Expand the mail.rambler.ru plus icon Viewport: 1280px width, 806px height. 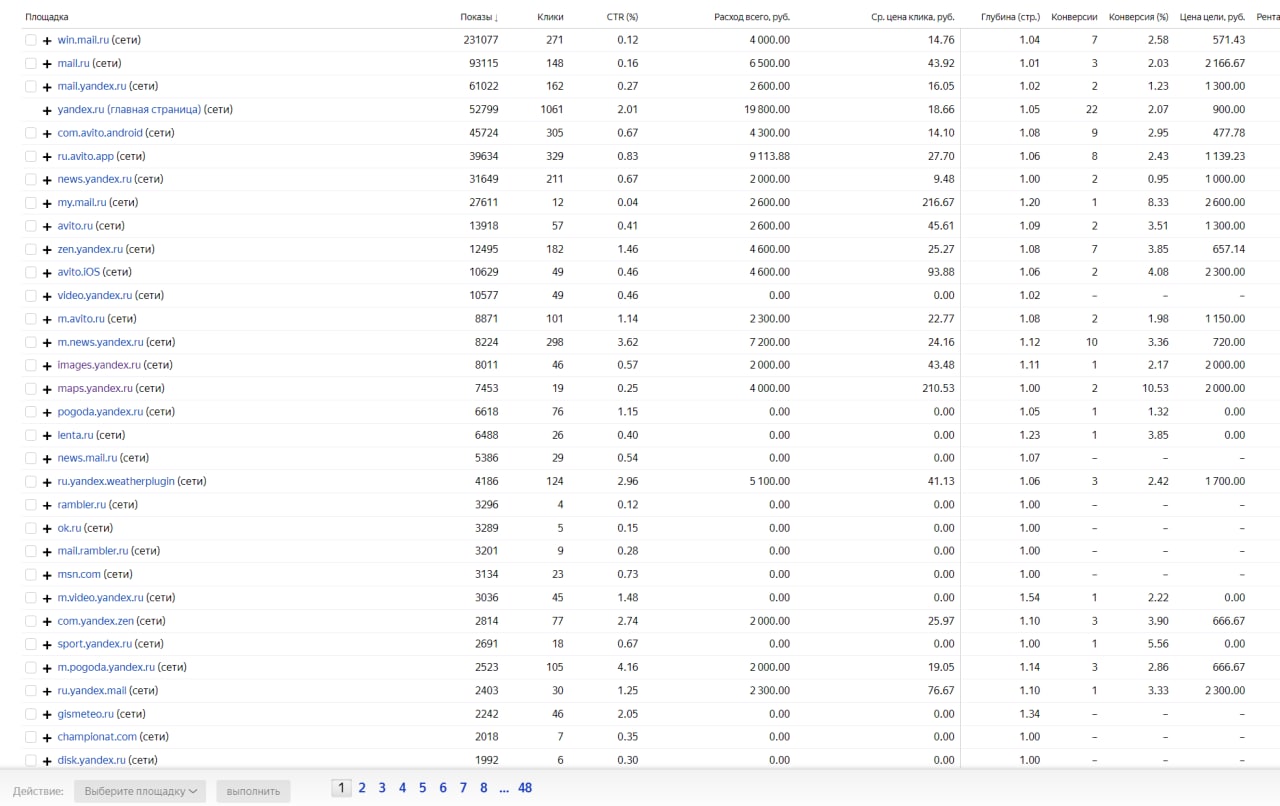[47, 551]
